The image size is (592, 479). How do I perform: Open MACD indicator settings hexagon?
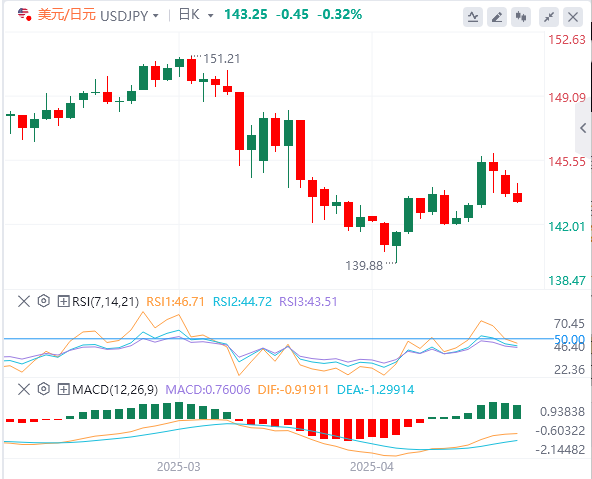tap(44, 389)
